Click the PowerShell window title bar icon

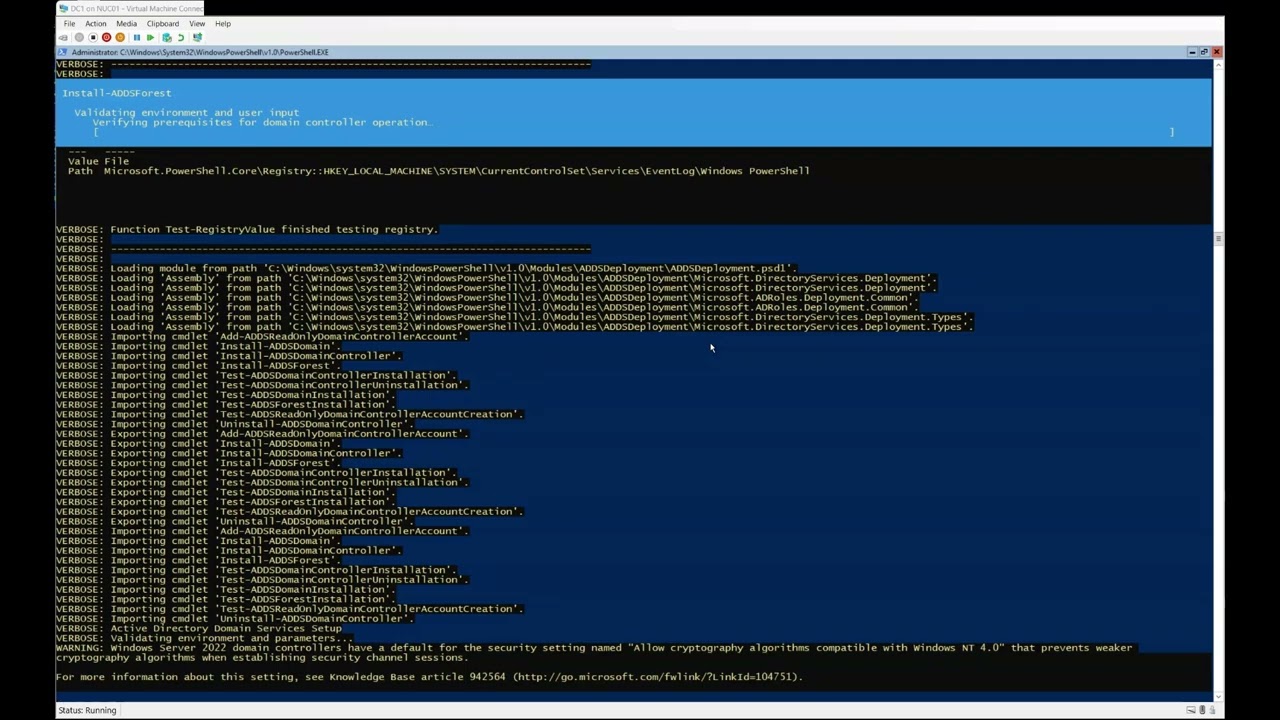pos(63,52)
